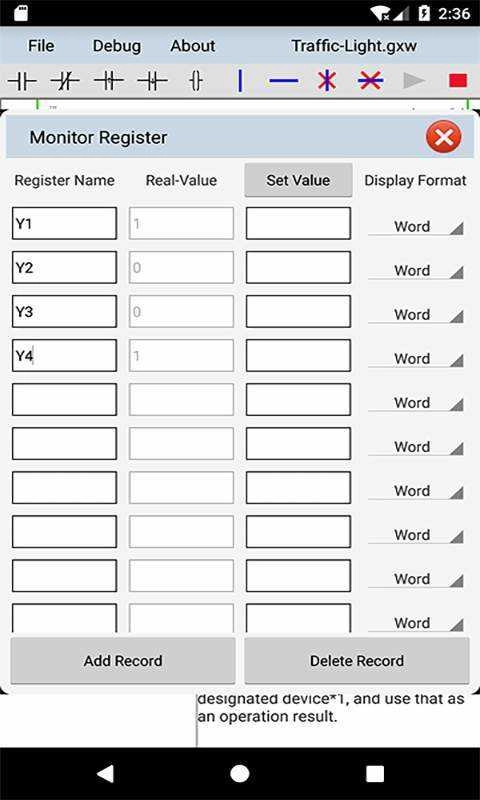Screen dimensions: 480x800
Task: Open Display Format dropdown for Y1
Action: (x=416, y=226)
